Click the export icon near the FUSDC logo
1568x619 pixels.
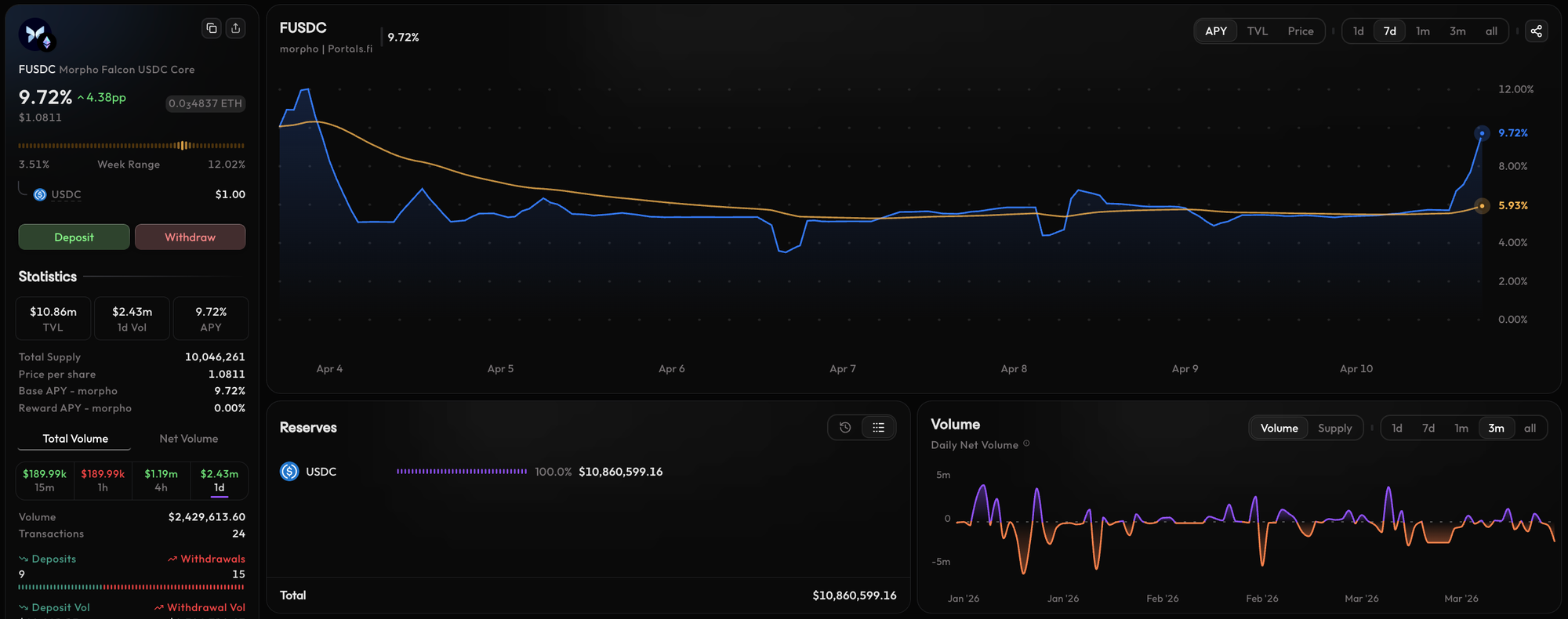tap(235, 28)
